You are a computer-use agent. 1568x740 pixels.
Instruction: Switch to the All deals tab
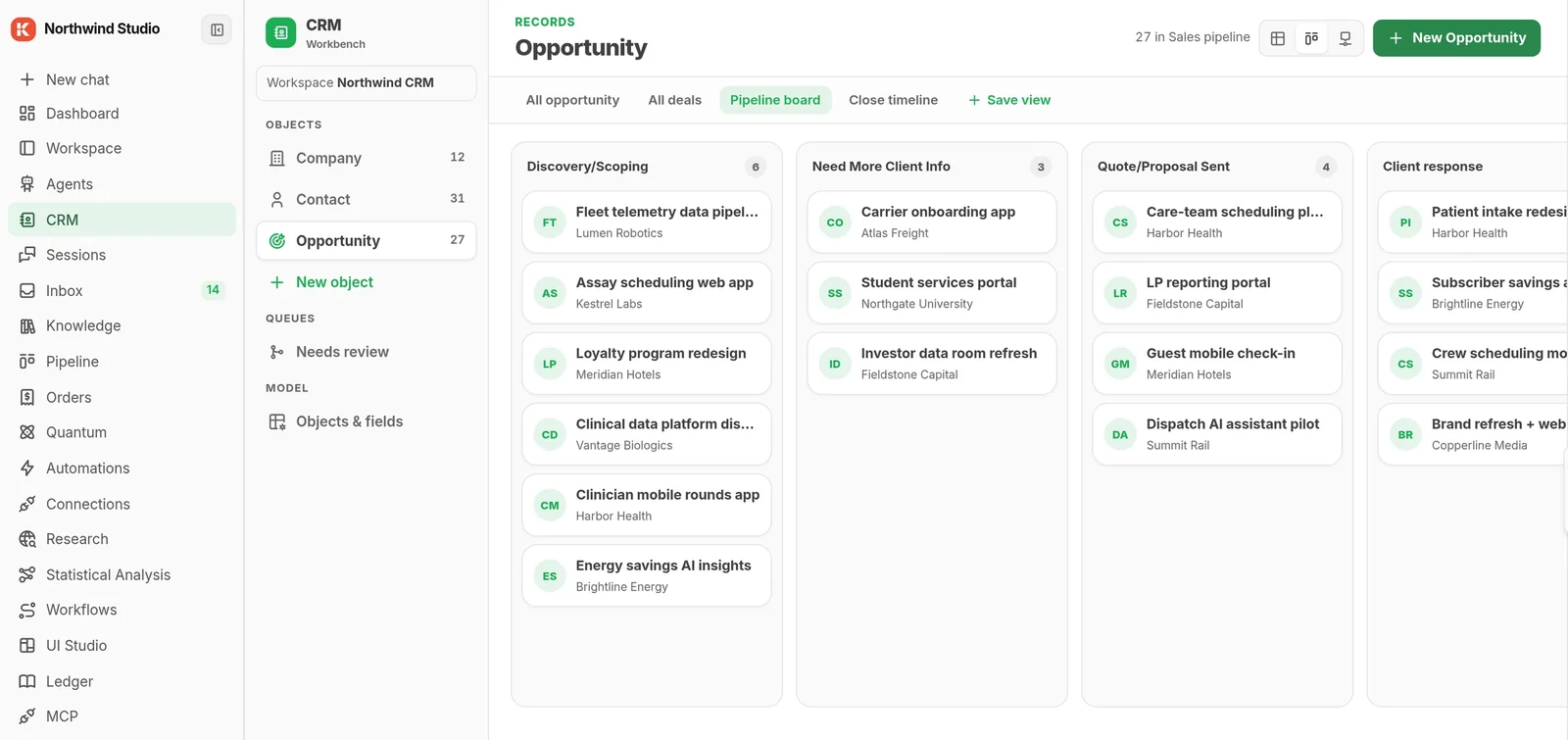pyautogui.click(x=675, y=100)
